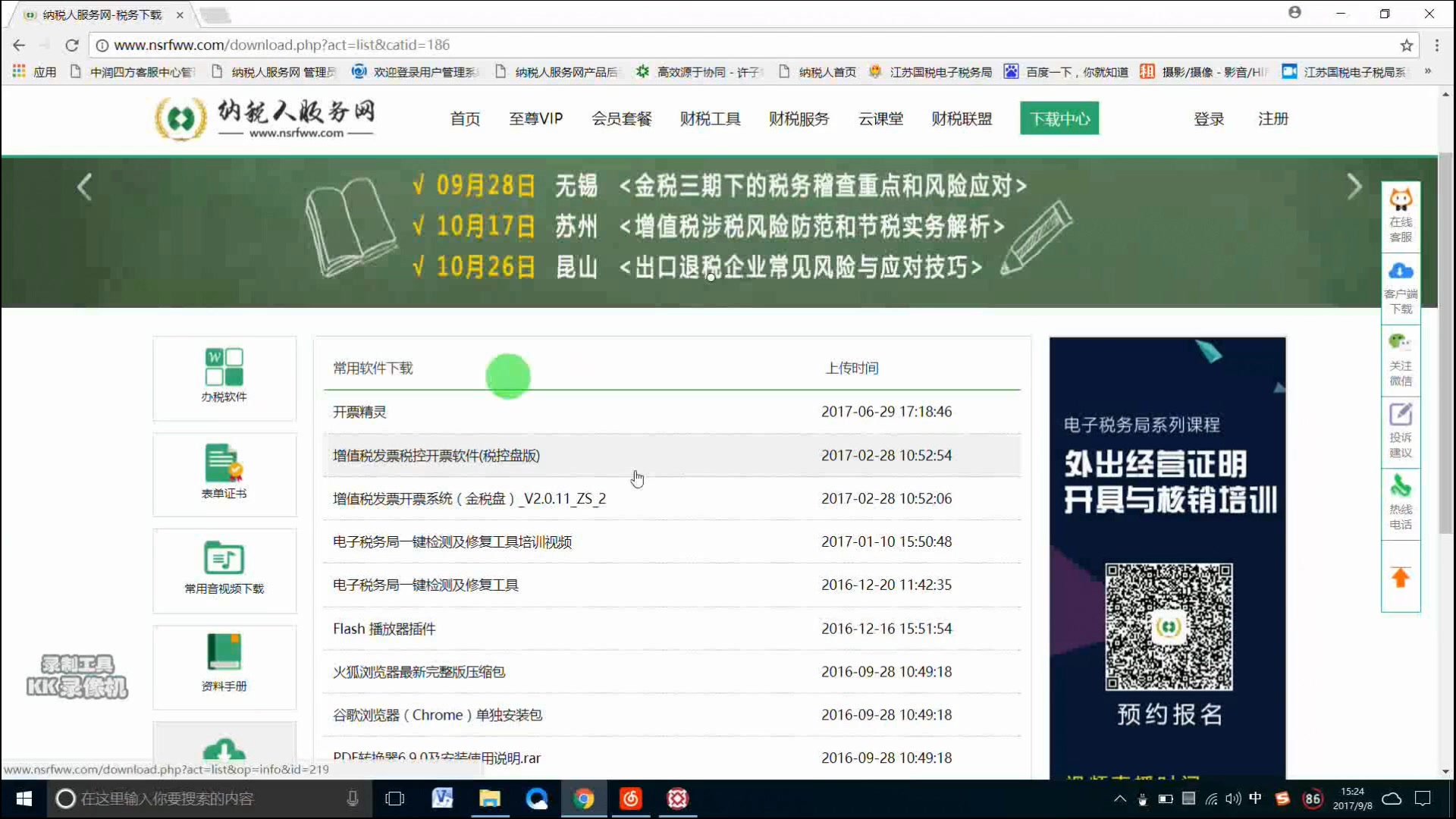Expand hidden bookmarks overflow chevron

(x=1428, y=71)
